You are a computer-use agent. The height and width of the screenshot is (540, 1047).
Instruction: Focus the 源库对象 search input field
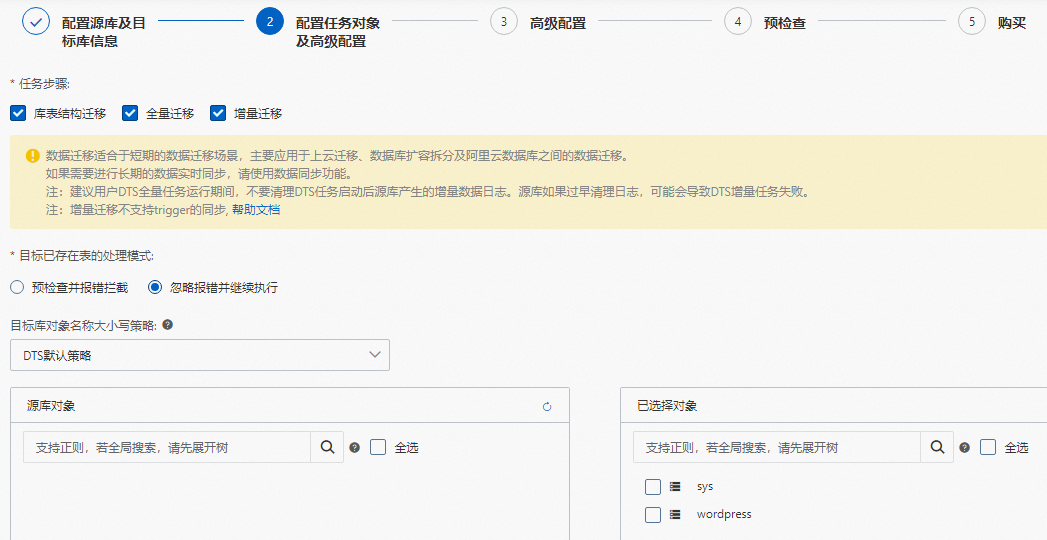tap(167, 447)
